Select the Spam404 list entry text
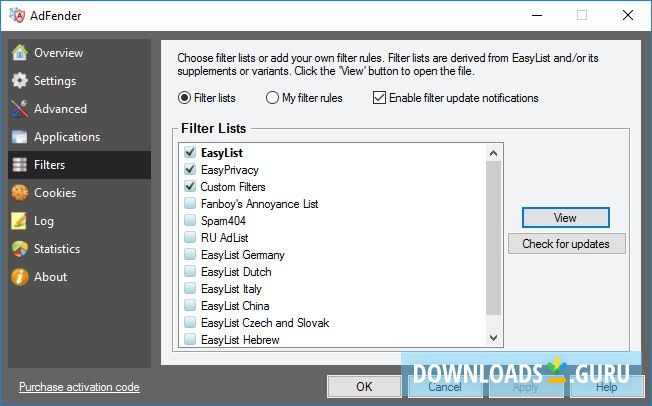The width and height of the screenshot is (652, 406). click(223, 220)
